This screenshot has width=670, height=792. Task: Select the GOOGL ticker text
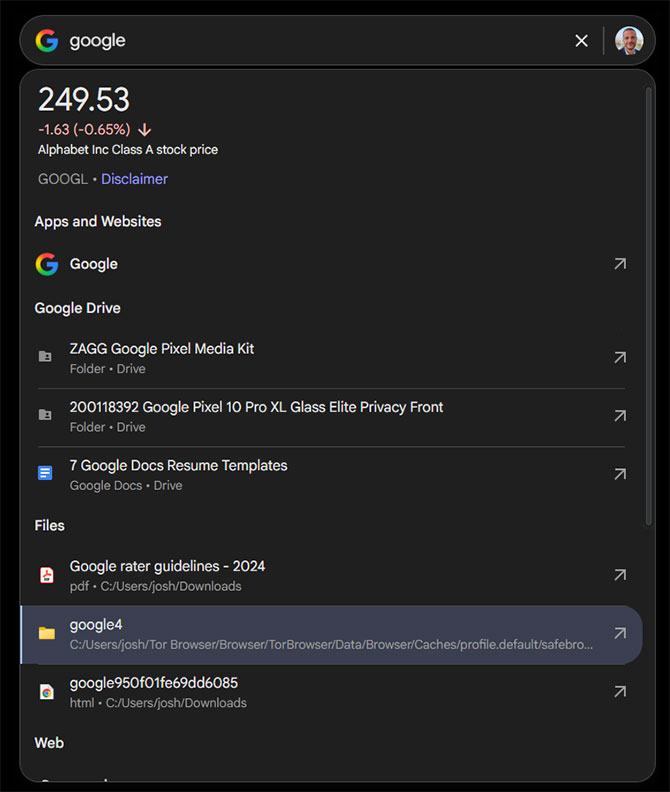pyautogui.click(x=63, y=179)
